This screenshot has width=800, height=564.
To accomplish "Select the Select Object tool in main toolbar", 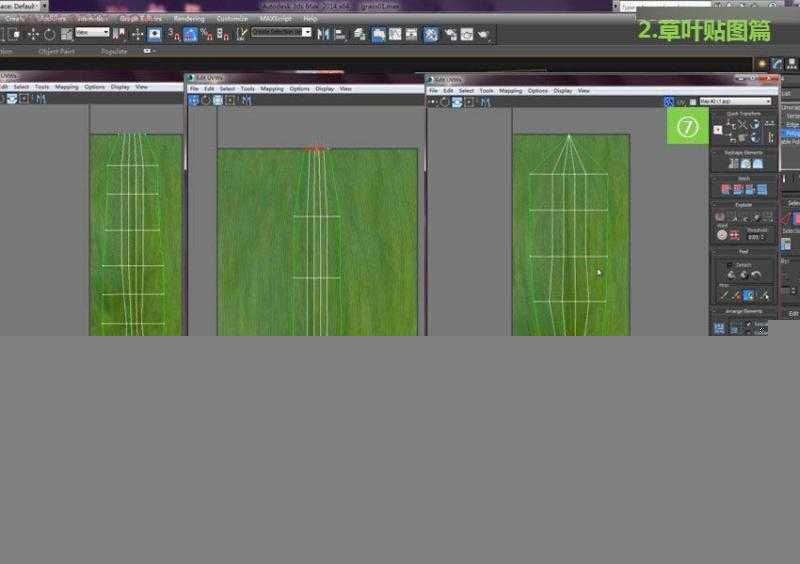I will [x=15, y=34].
